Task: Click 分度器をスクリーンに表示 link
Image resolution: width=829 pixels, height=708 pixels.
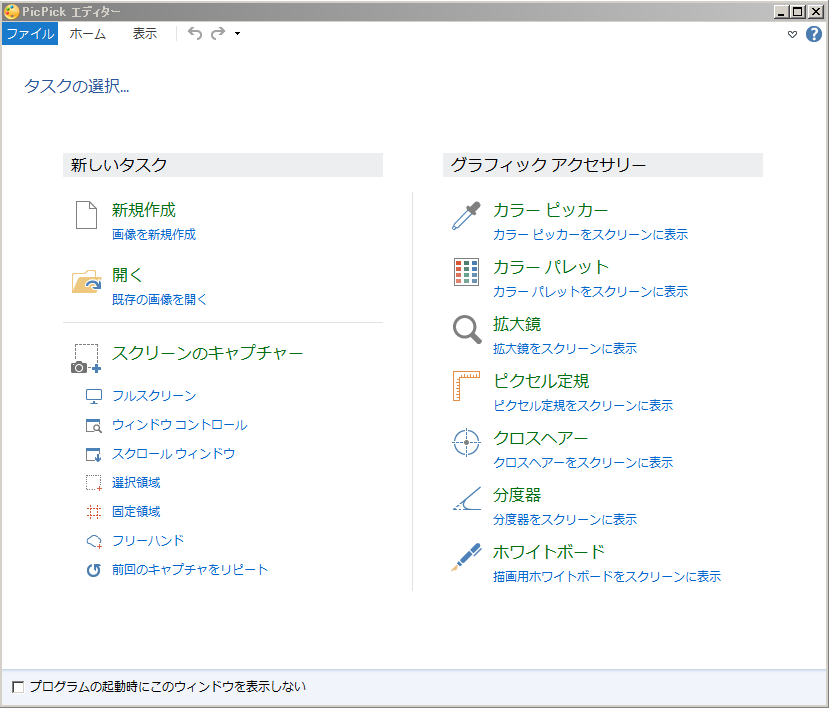Action: (x=565, y=520)
